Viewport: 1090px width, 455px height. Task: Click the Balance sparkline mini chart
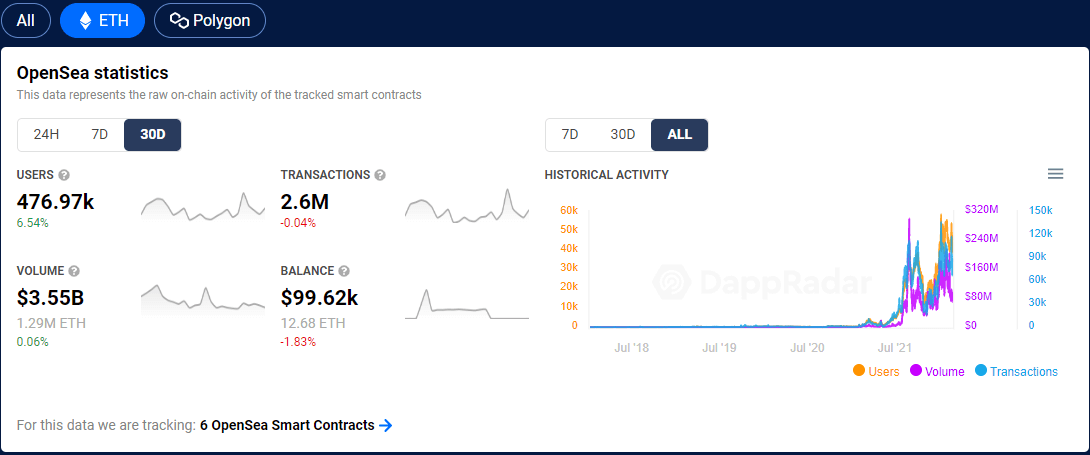[467, 304]
